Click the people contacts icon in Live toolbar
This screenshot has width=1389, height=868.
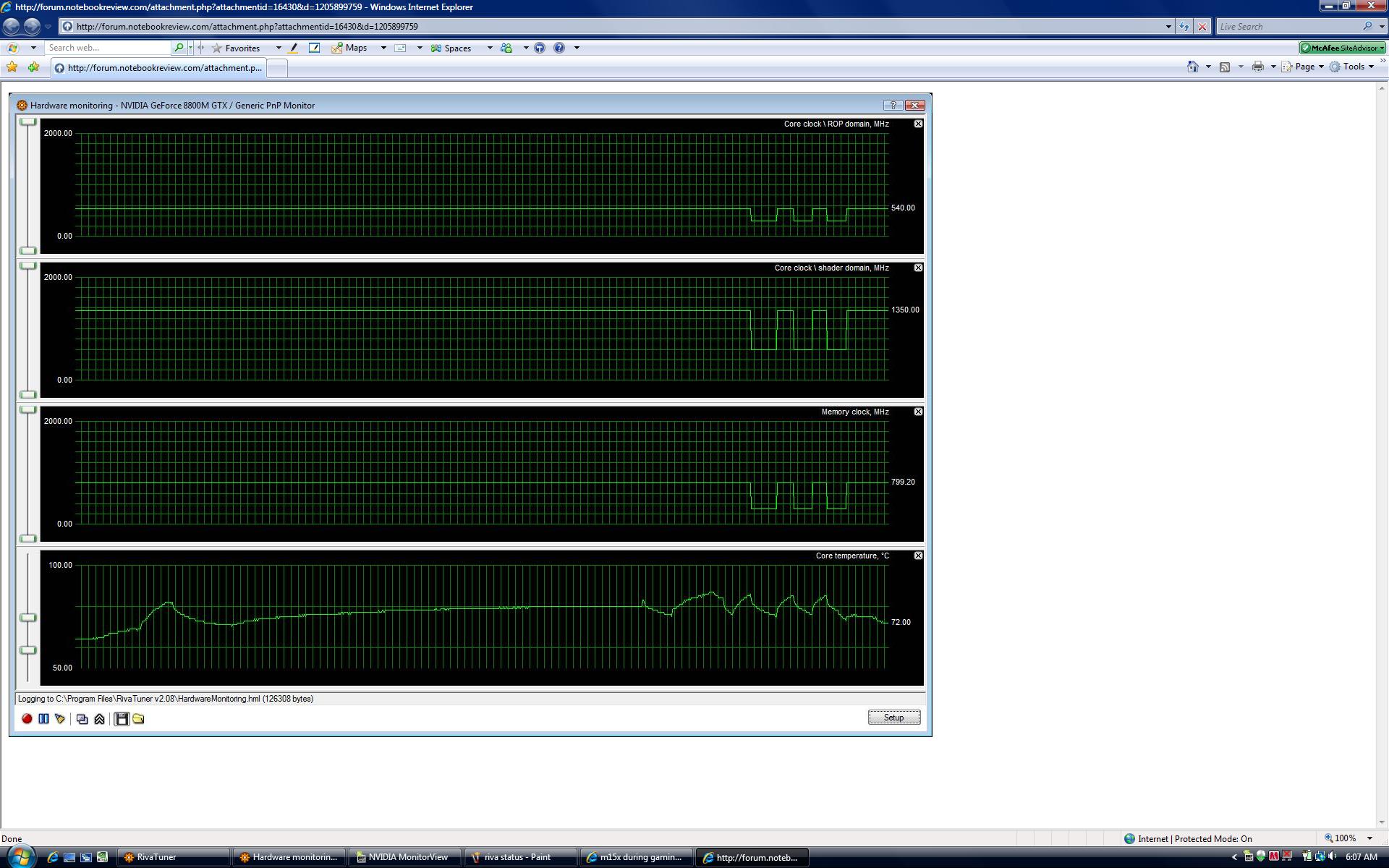click(506, 48)
